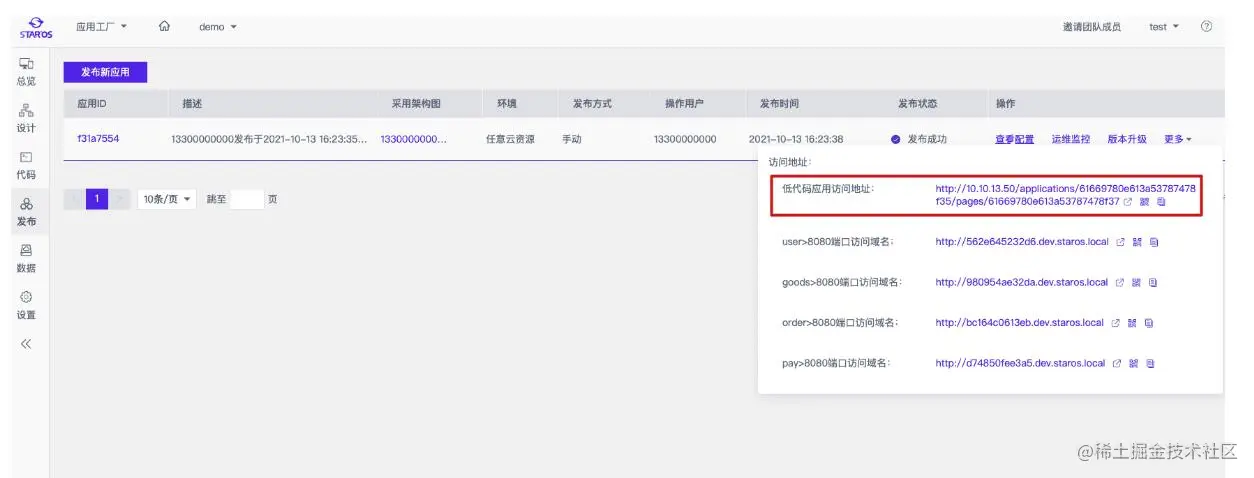Go to previous page arrow
This screenshot has height=478, width=1254.
click(75, 199)
